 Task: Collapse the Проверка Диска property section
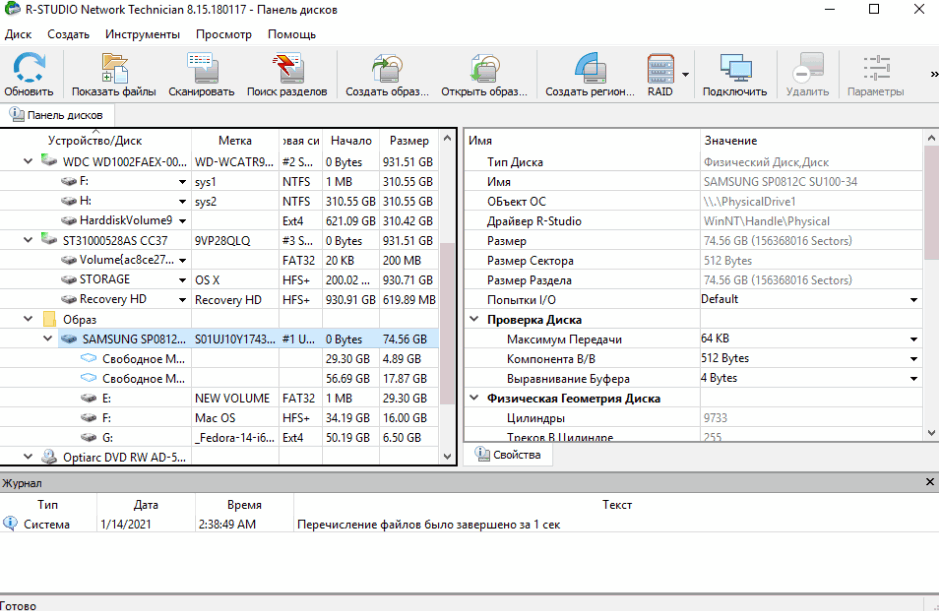click(x=474, y=319)
